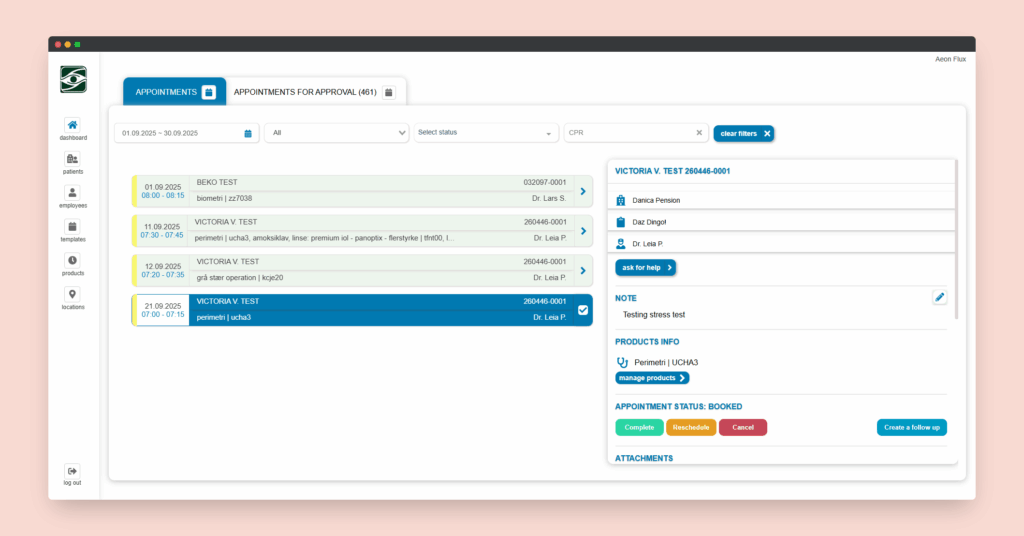Click the Dr. Lars S. name in first row

549,198
